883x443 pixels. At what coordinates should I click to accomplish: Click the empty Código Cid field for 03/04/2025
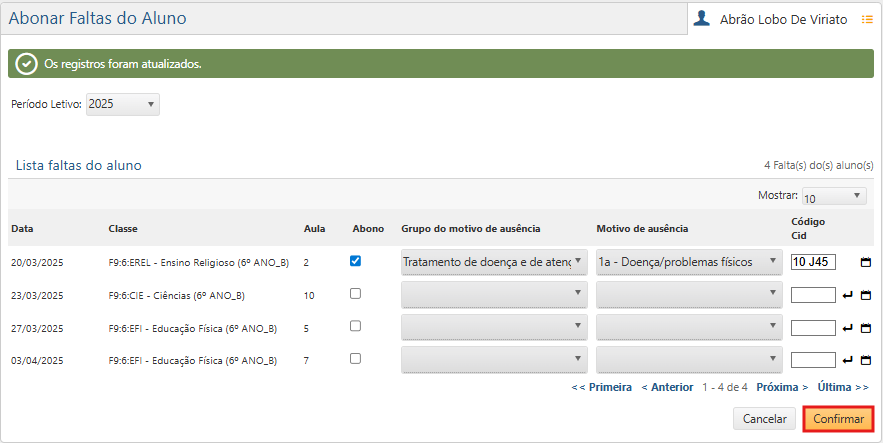pos(813,360)
